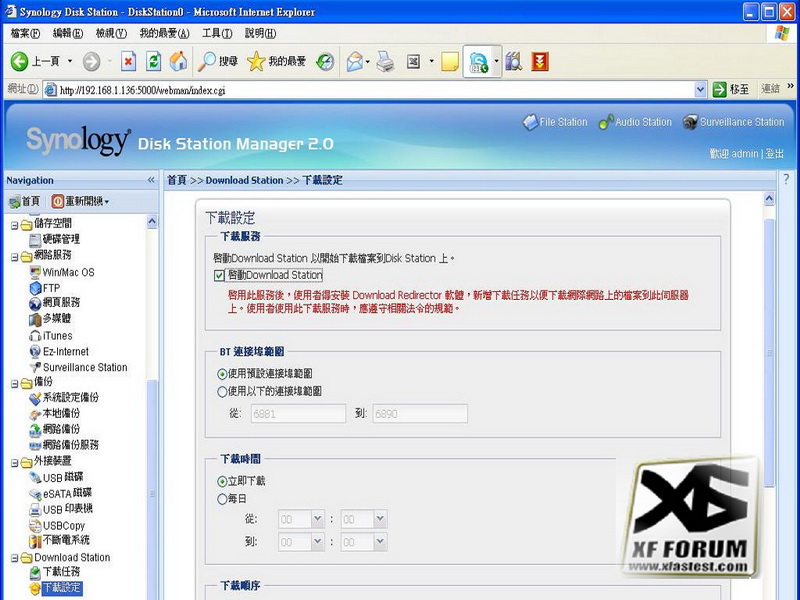Click the Skype toolbar icon
The image size is (800, 600).
coord(478,62)
